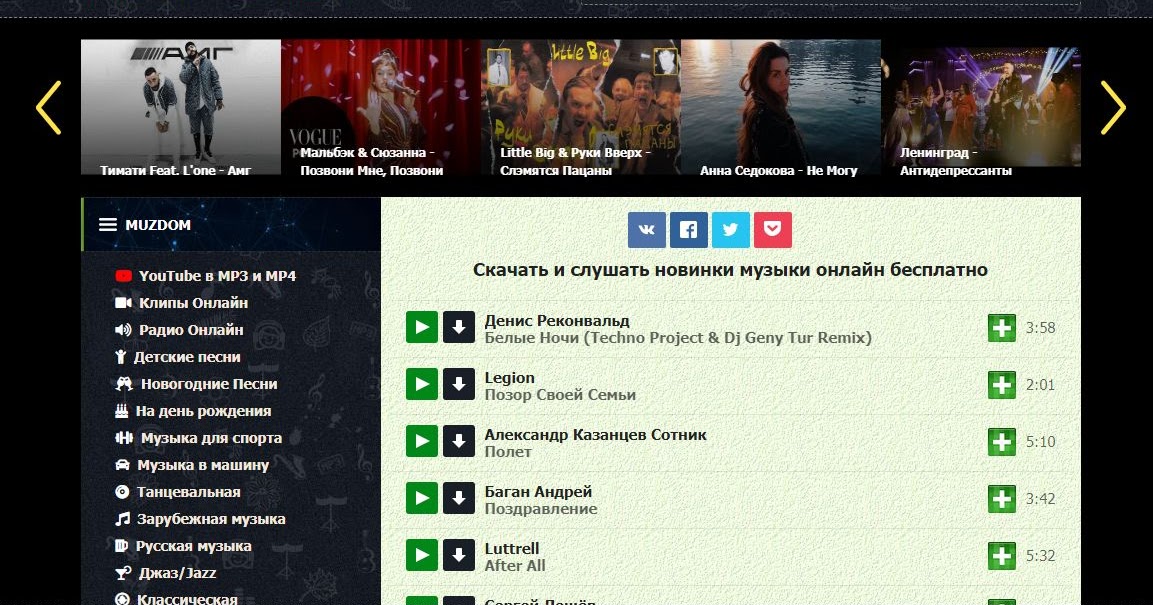This screenshot has width=1153, height=605.
Task: Go to На день рождения category
Action: pyautogui.click(x=193, y=411)
